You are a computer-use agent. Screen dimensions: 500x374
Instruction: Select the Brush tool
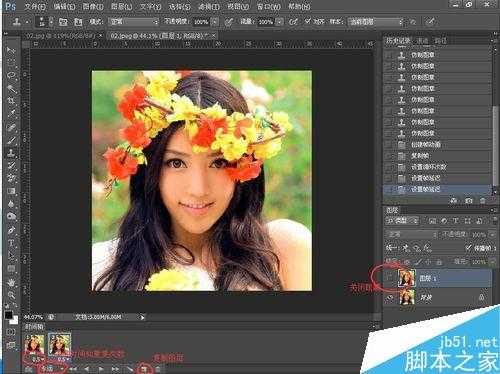[x=11, y=140]
